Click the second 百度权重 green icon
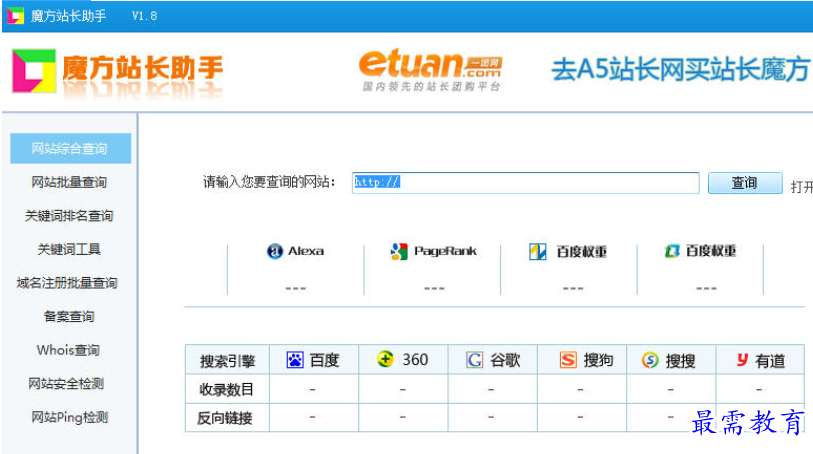This screenshot has height=454, width=813. click(672, 251)
